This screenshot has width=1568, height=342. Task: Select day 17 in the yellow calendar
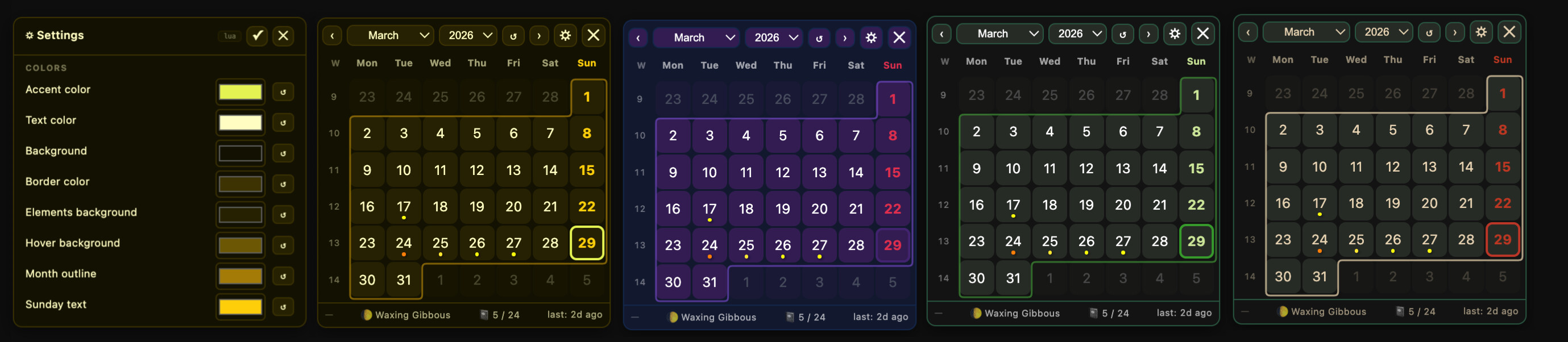tap(404, 207)
